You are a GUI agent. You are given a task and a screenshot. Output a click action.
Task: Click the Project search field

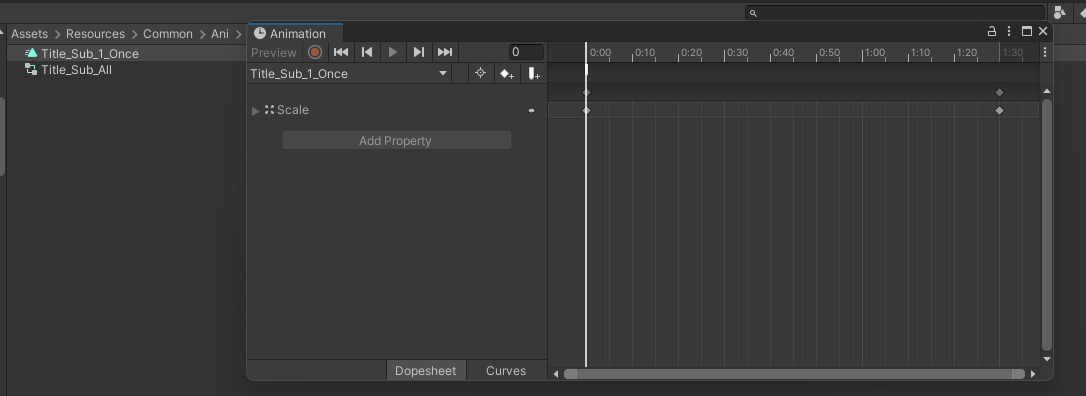[x=895, y=12]
